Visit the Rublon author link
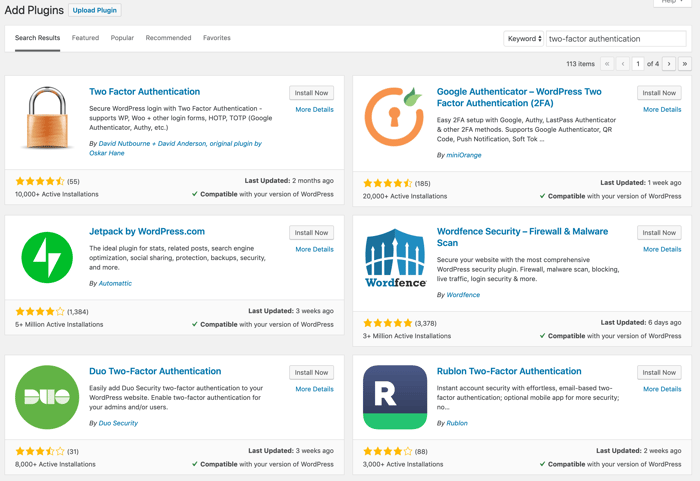 click(457, 423)
